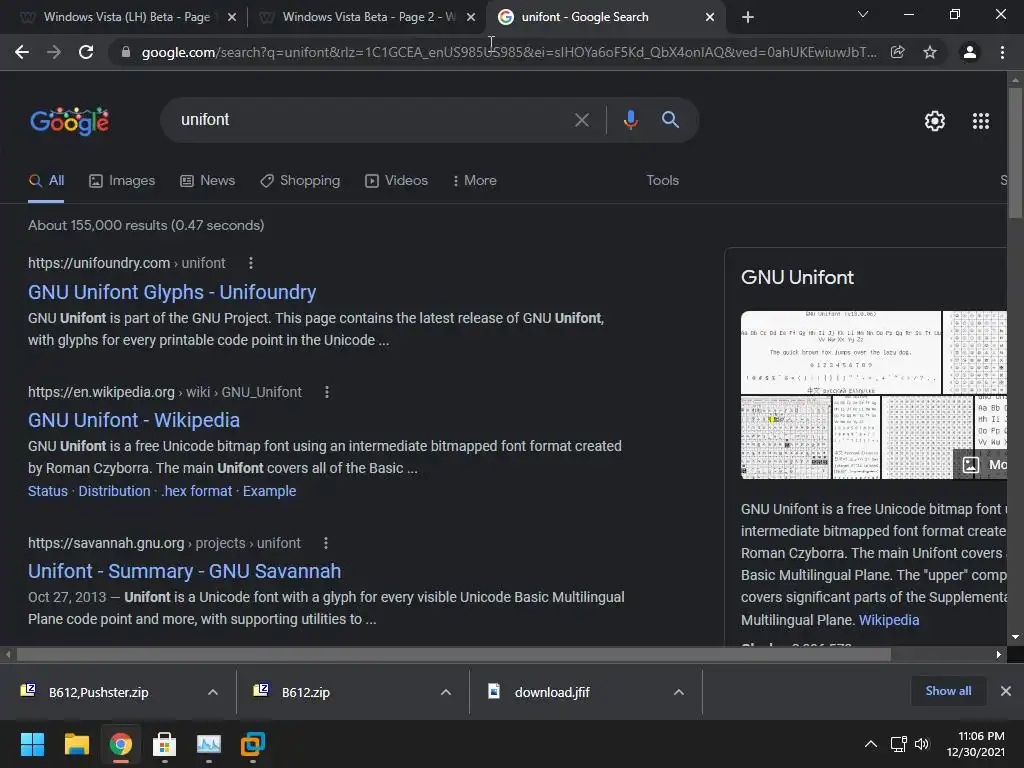
Task: Open options dots for Wikipedia result
Action: point(327,392)
